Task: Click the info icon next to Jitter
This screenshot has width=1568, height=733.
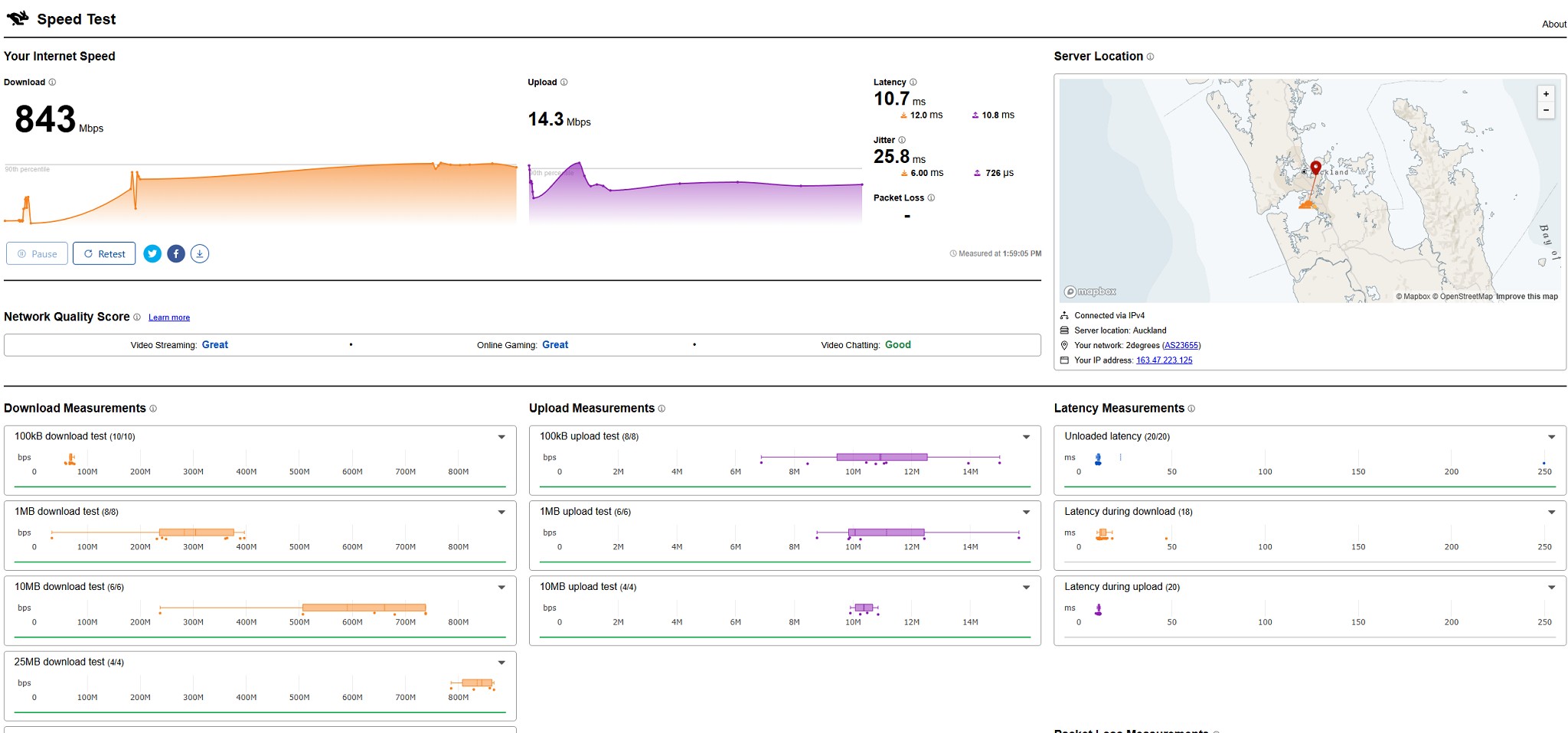Action: point(902,140)
